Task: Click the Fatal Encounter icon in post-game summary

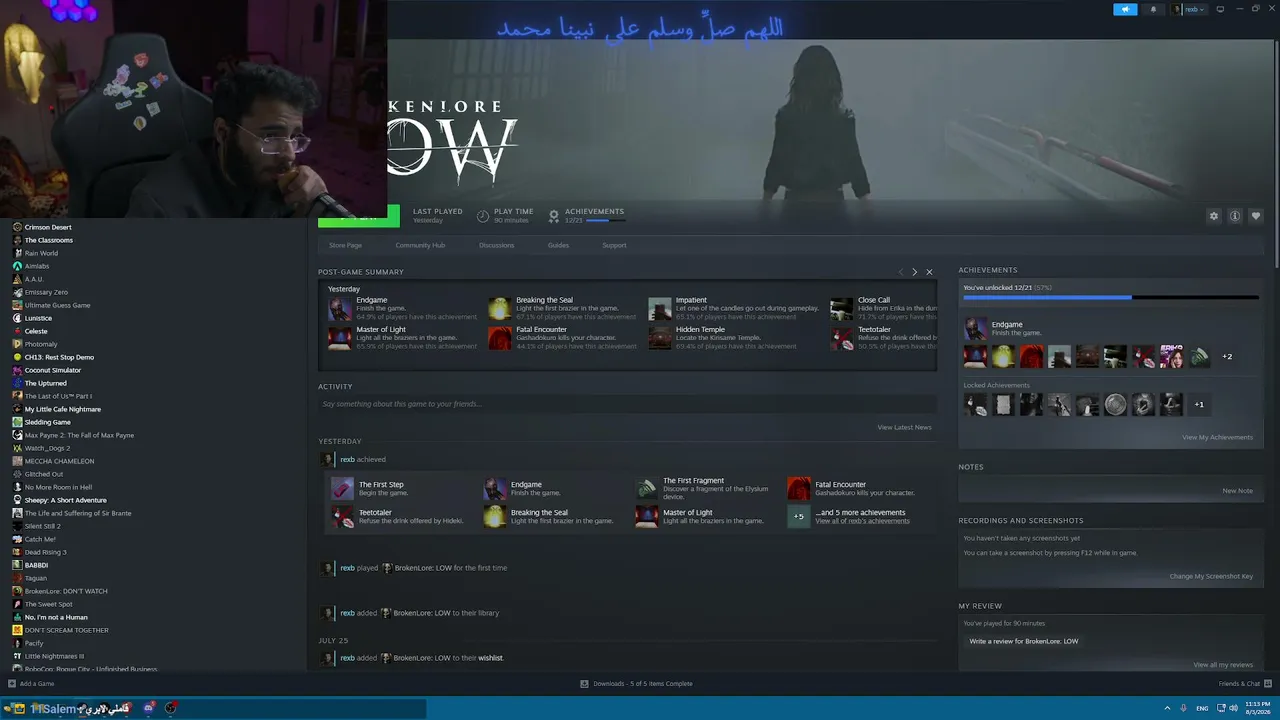Action: 499,338
